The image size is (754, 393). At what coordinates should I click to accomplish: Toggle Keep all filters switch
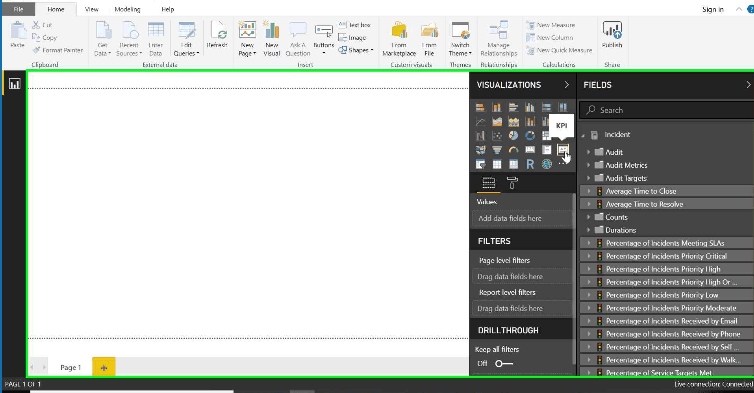[x=504, y=363]
